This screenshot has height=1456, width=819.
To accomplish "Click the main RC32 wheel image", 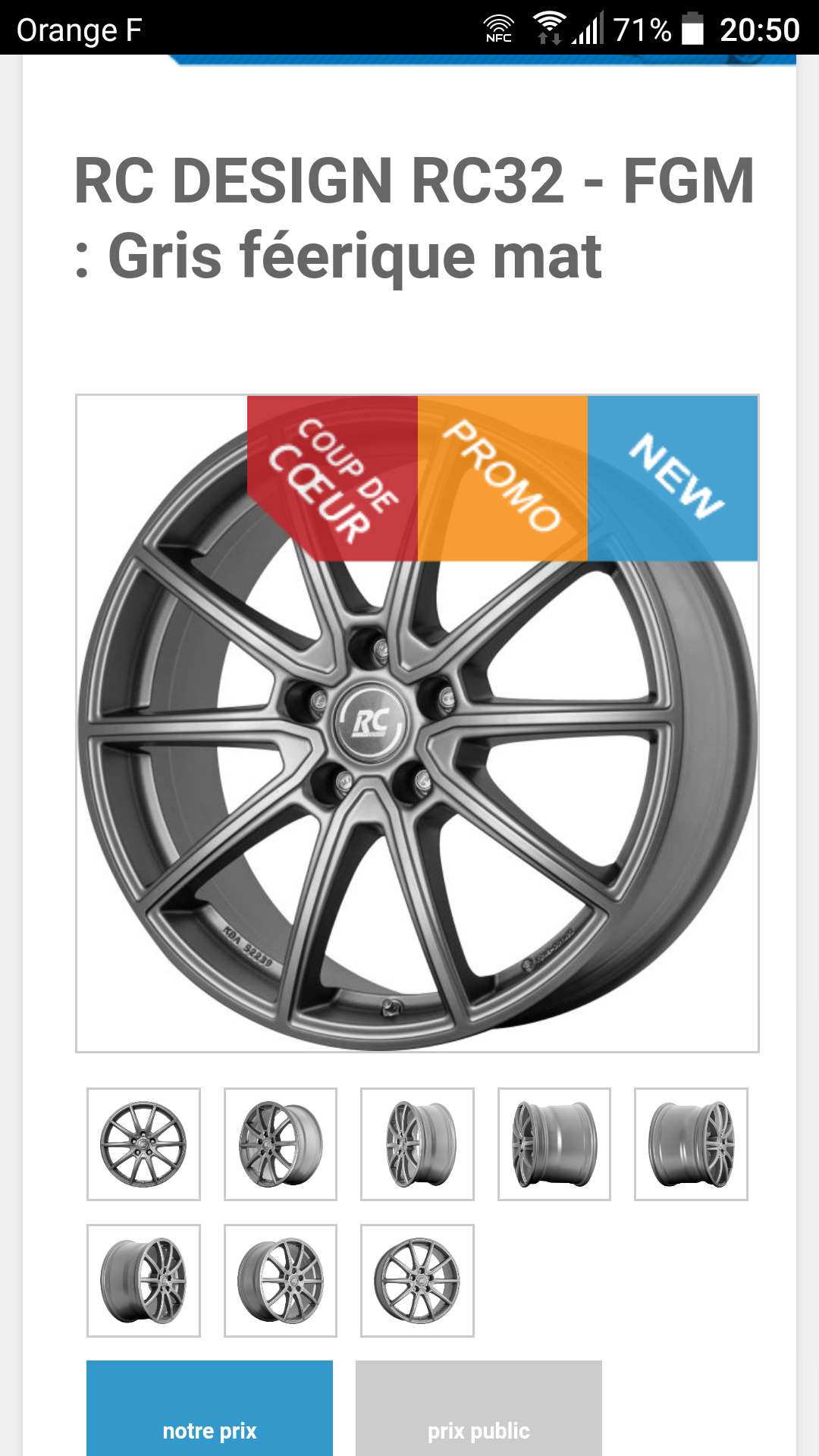I will [x=417, y=723].
